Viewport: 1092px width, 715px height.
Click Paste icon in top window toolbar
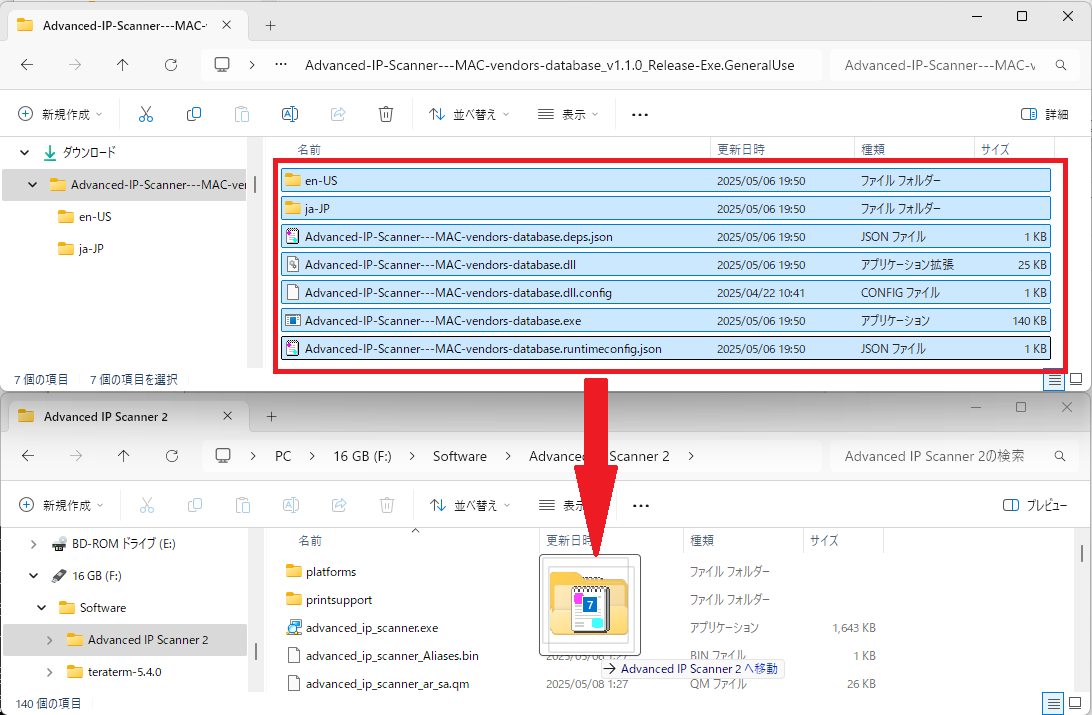pyautogui.click(x=242, y=114)
